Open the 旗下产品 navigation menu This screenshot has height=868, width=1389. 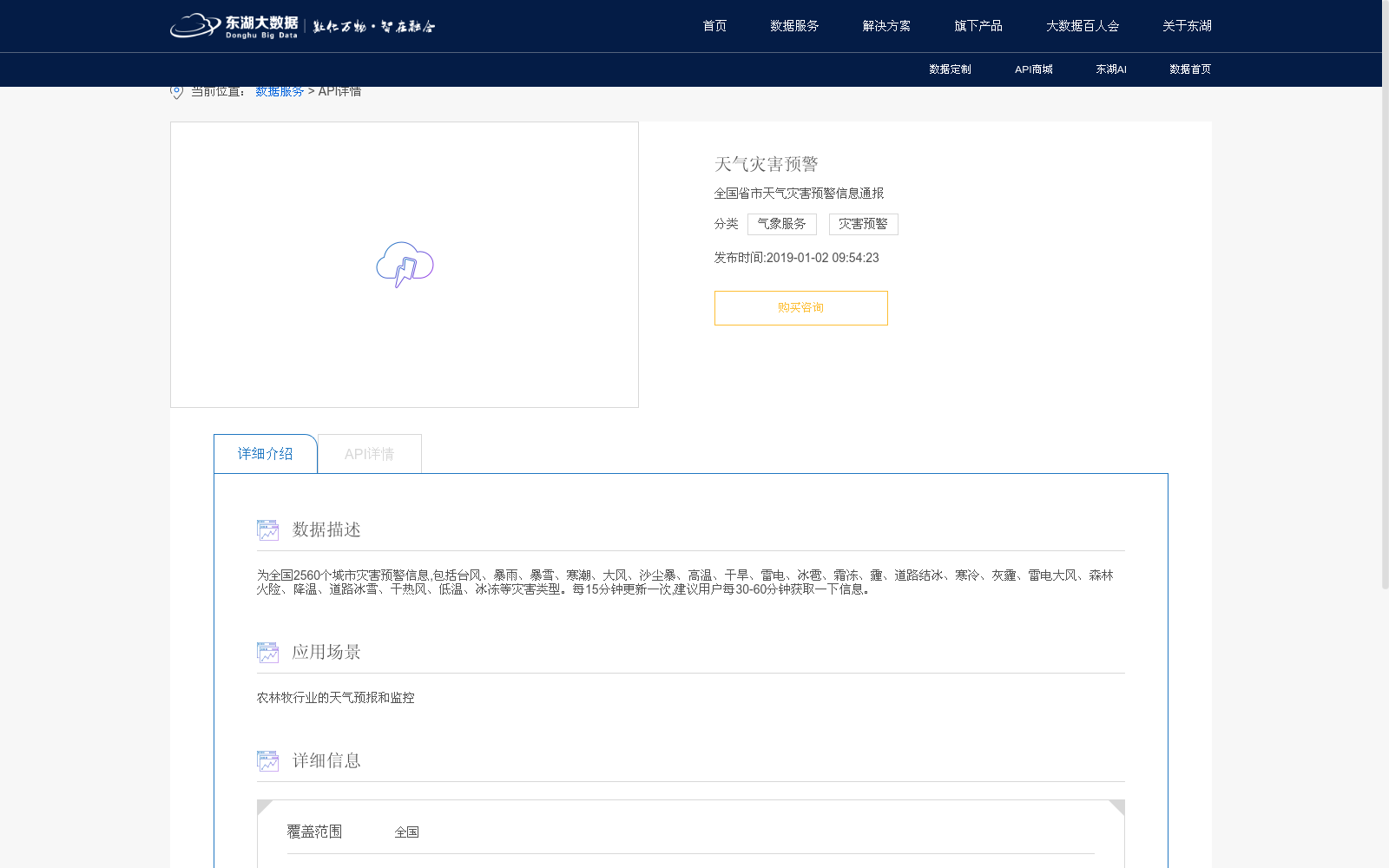pyautogui.click(x=978, y=26)
